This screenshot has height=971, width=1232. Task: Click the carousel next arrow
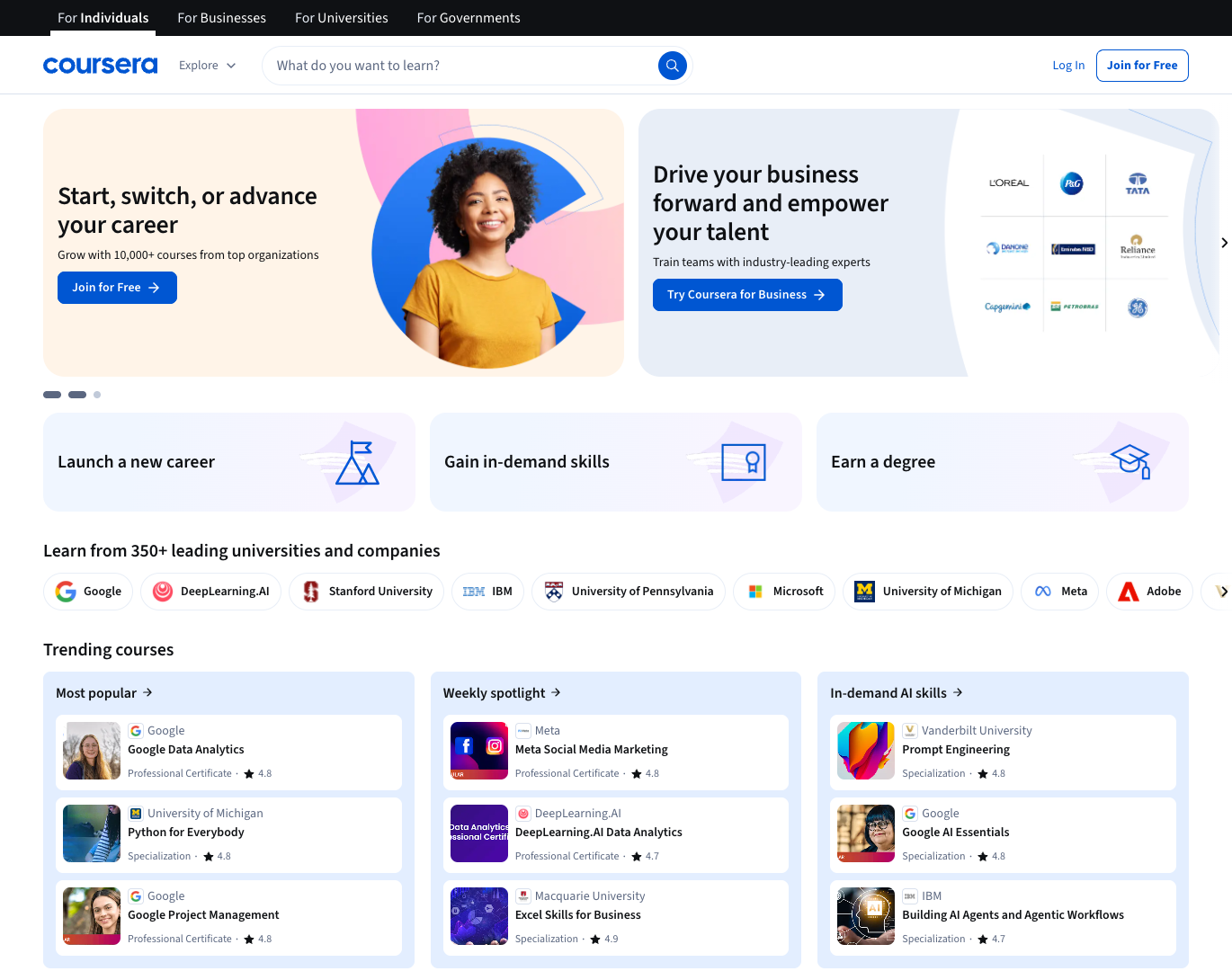(x=1224, y=242)
